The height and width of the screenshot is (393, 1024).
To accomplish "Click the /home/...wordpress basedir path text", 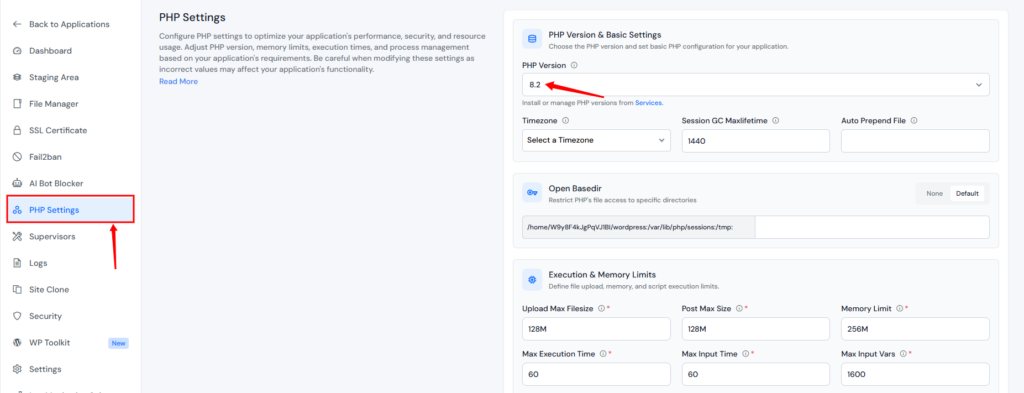I will [x=630, y=227].
